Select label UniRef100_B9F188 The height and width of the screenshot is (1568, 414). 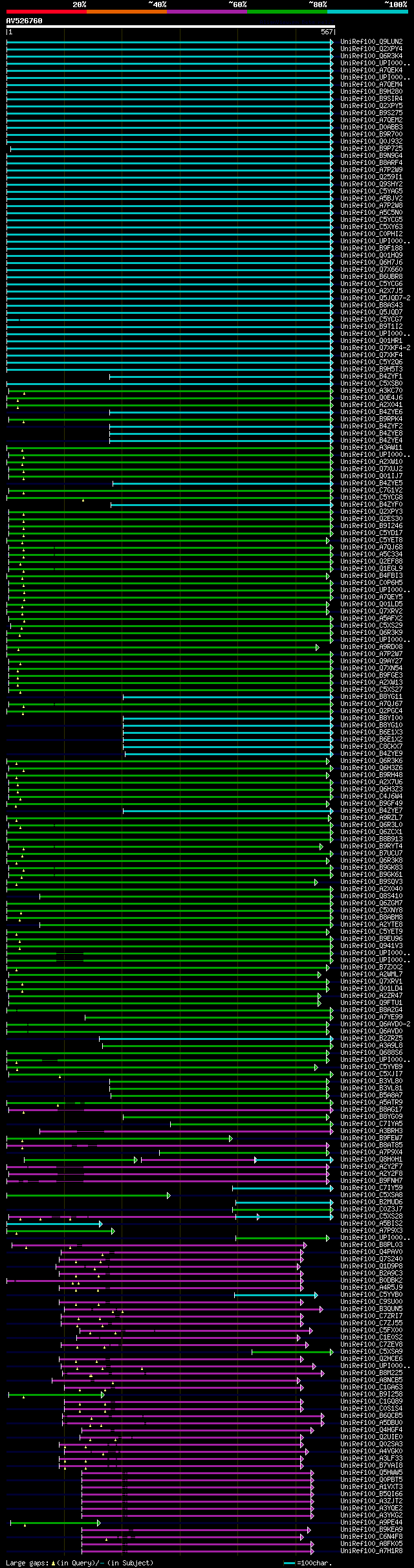[371, 248]
